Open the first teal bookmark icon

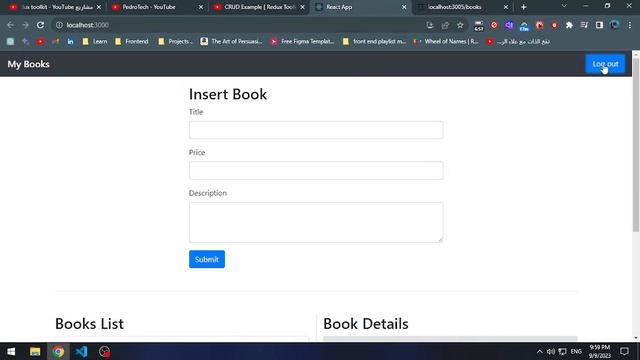coord(10,41)
